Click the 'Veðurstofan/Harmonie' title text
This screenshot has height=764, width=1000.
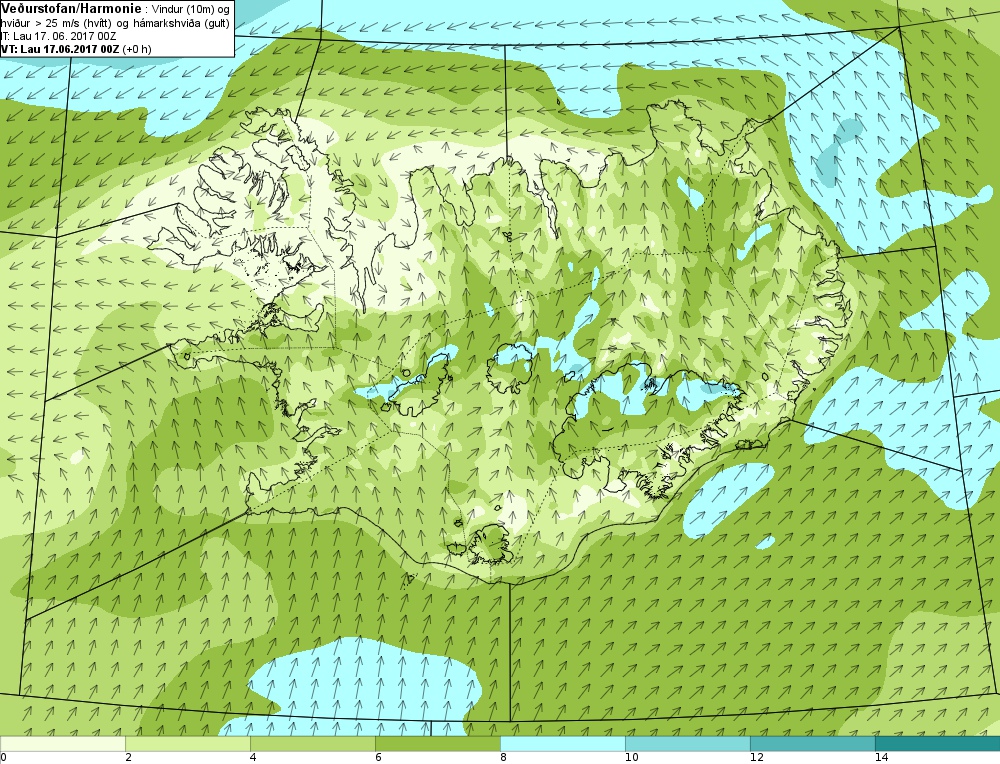(x=70, y=10)
